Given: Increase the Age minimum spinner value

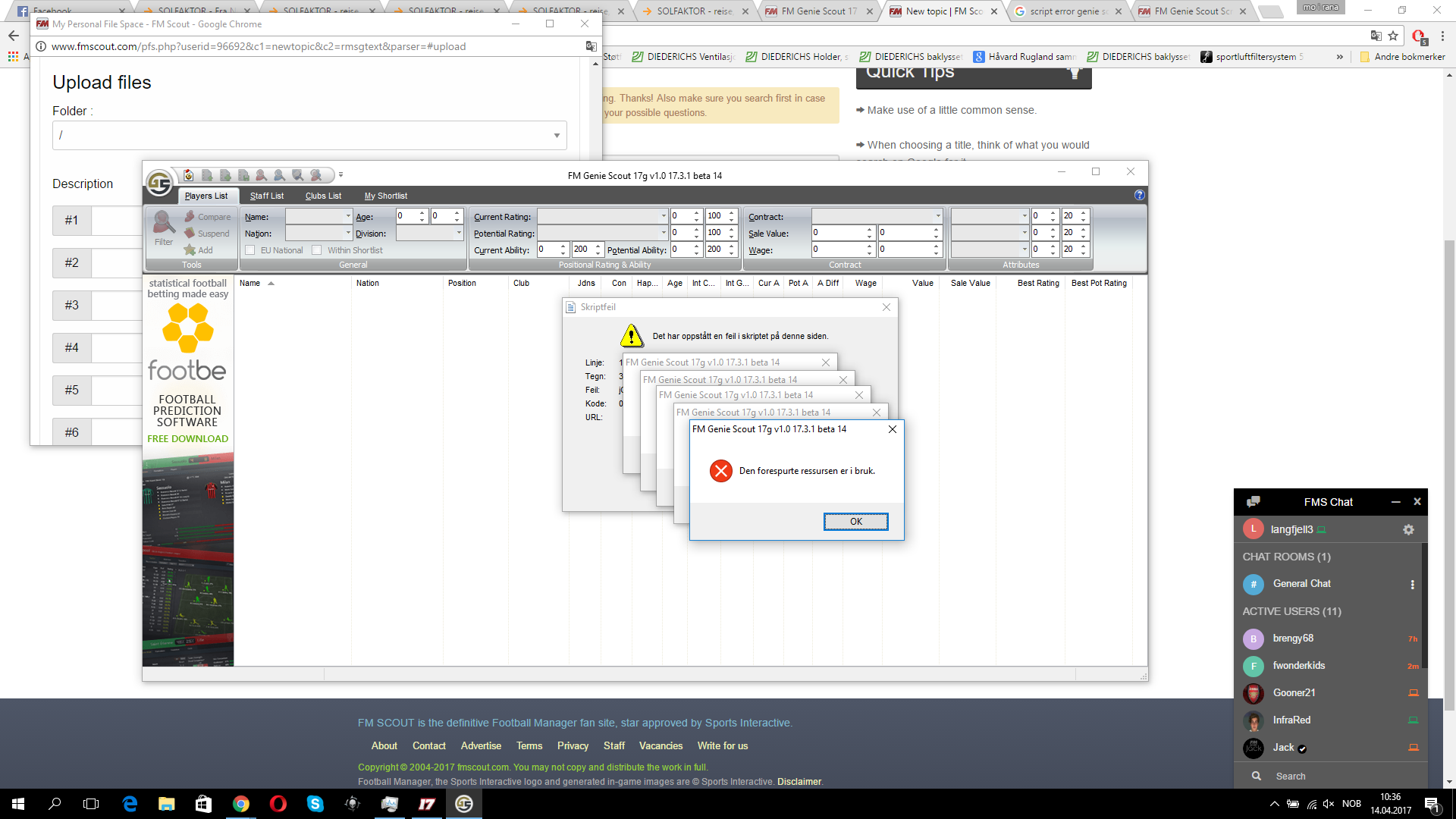Looking at the screenshot, I should coord(422,213).
